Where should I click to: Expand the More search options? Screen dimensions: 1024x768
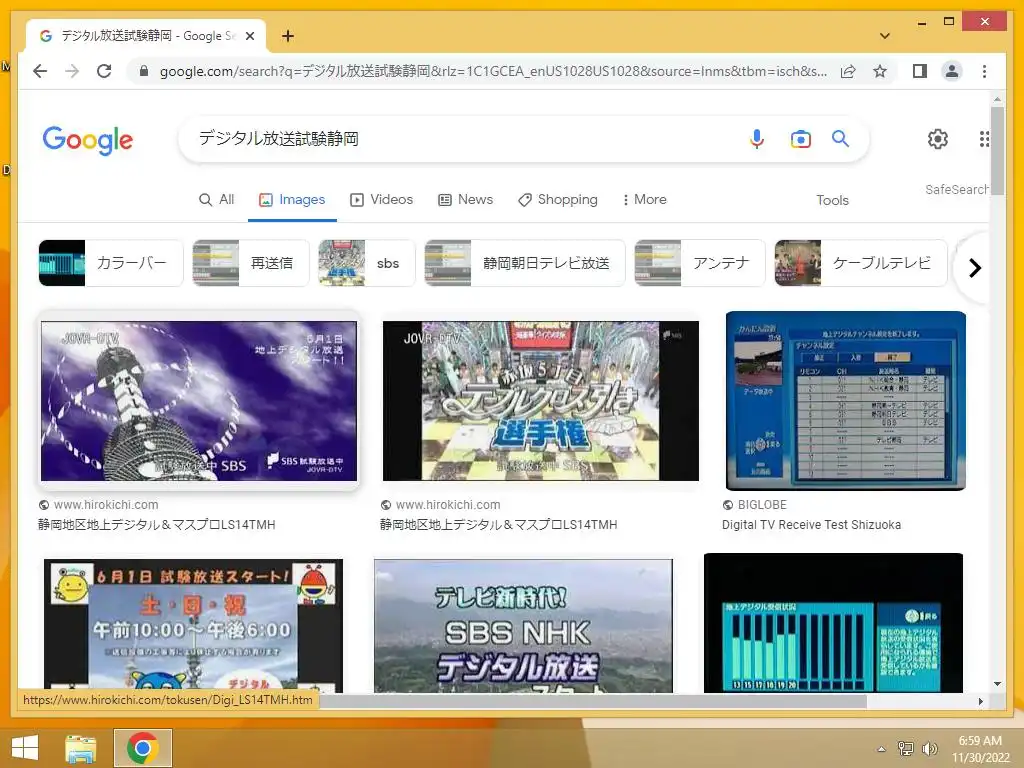click(x=644, y=200)
